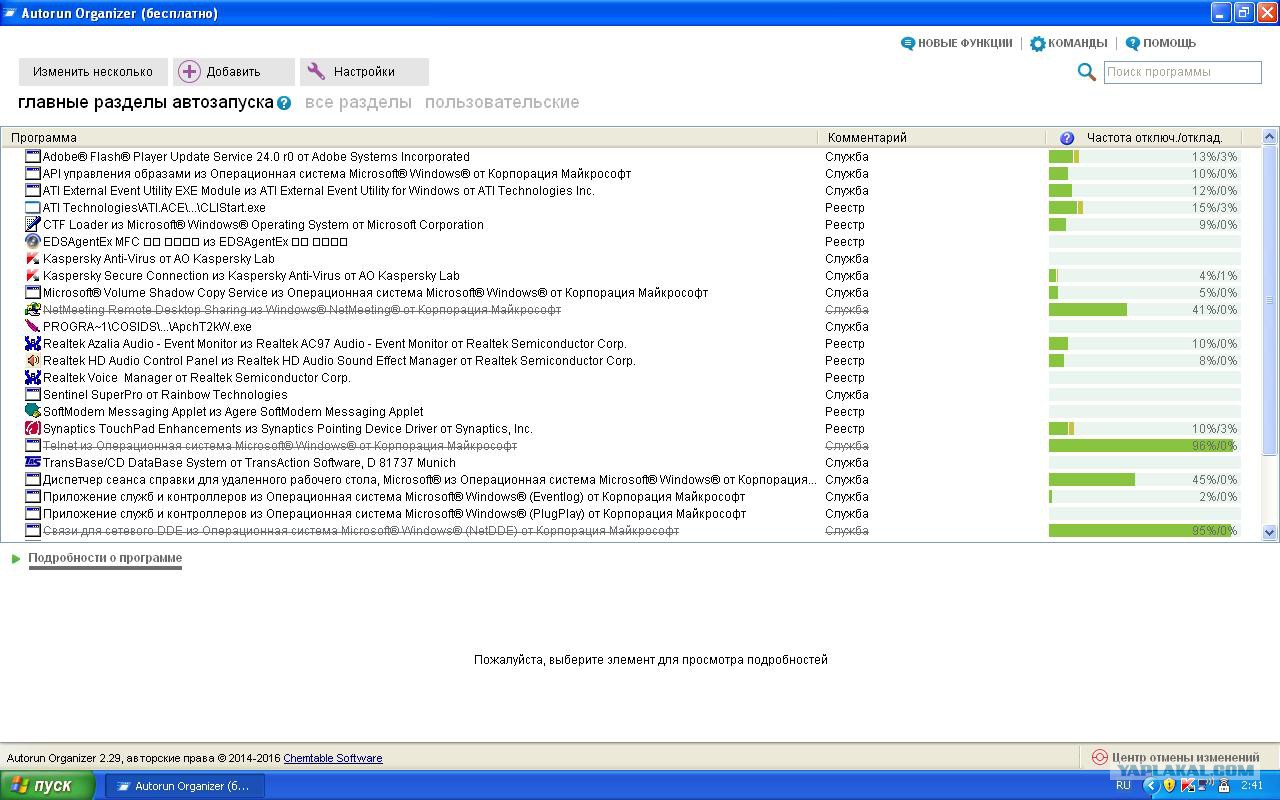Select the Telnet service row
This screenshot has height=800, width=1280.
tap(632, 446)
